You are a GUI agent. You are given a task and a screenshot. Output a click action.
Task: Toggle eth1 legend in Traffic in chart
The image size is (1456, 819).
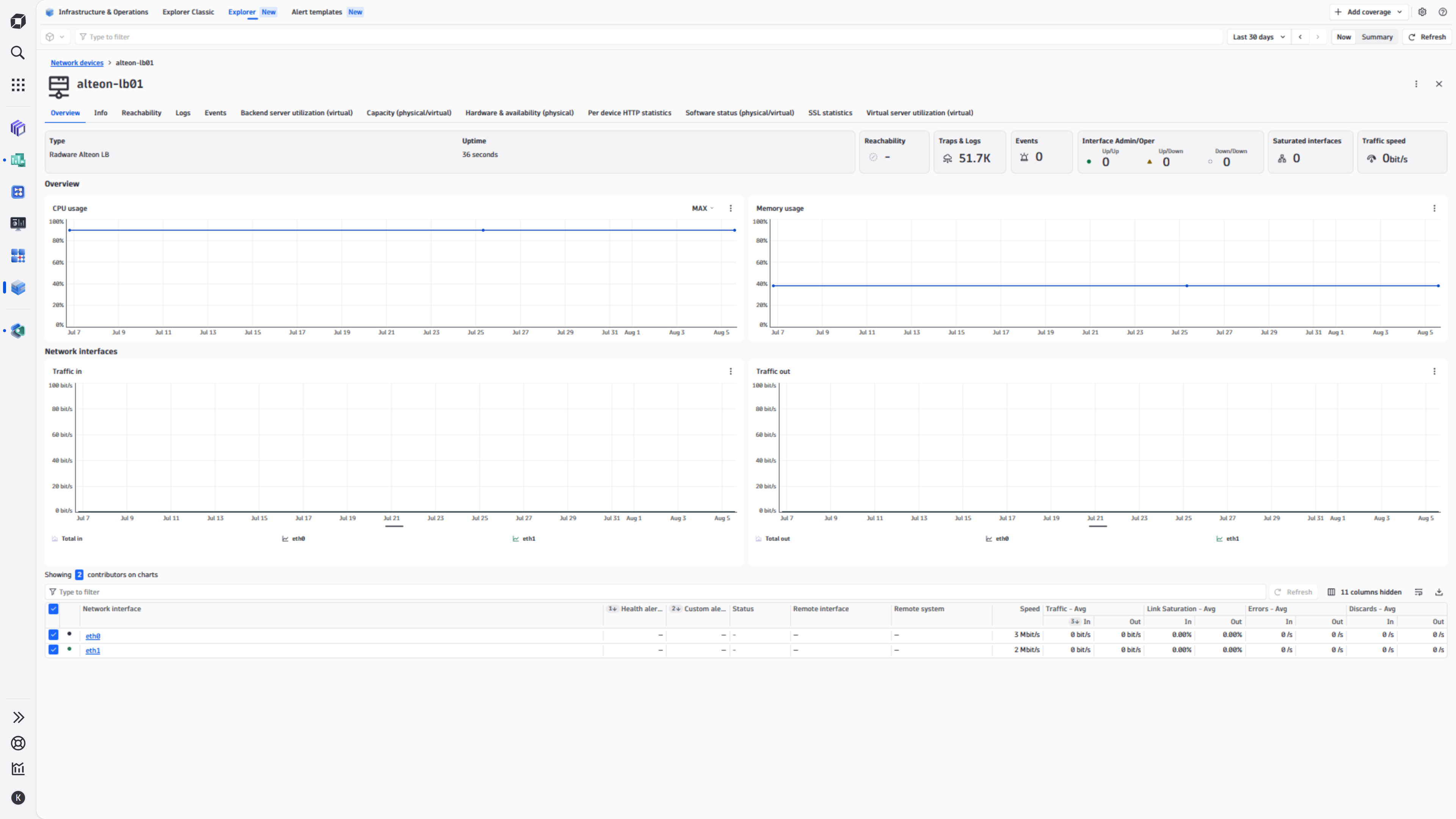(x=523, y=539)
